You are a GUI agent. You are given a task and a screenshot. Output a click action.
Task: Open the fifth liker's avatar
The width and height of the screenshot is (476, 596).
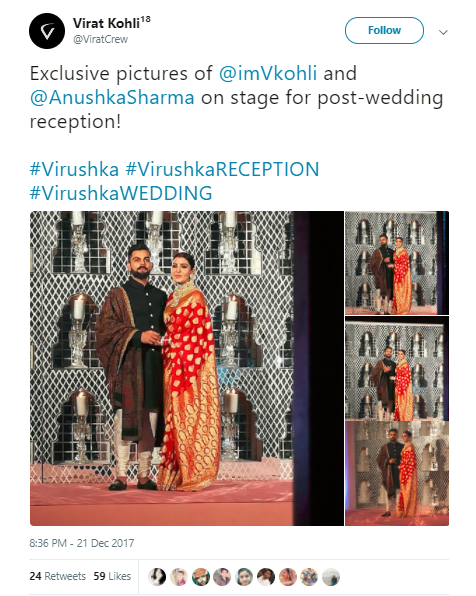coord(244,577)
